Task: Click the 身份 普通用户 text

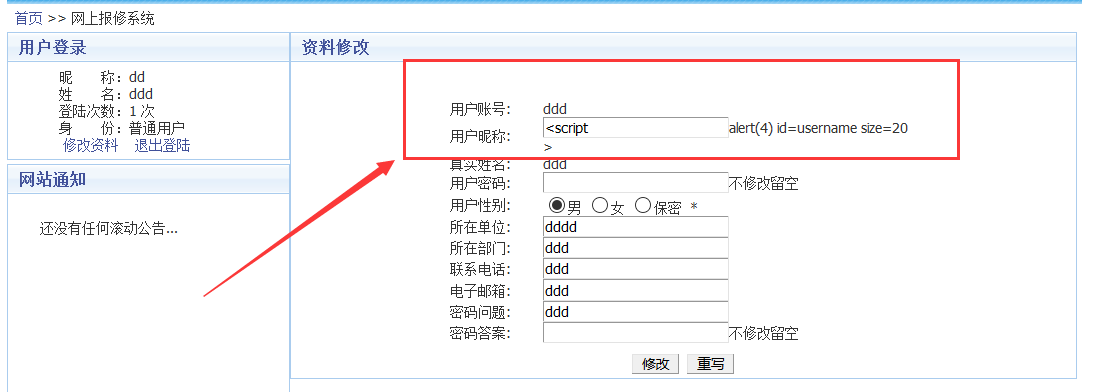Action: [x=121, y=128]
